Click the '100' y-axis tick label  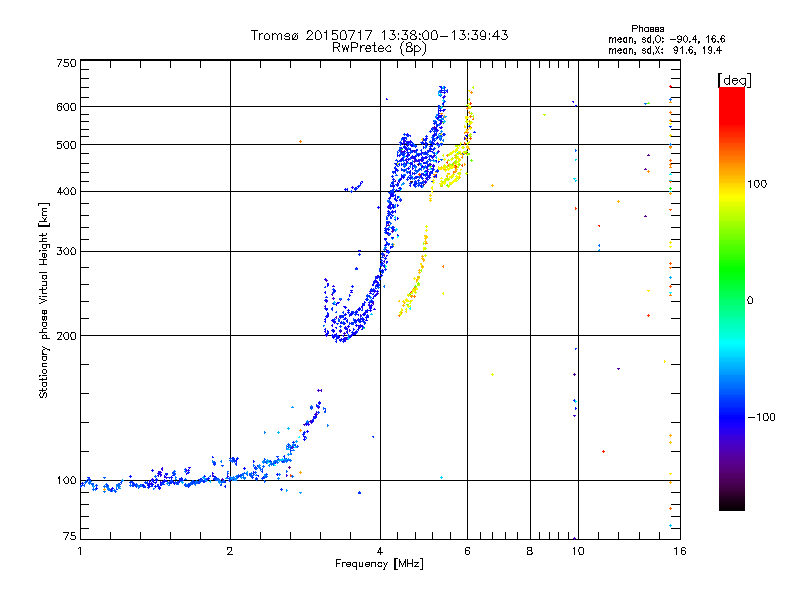pos(66,481)
